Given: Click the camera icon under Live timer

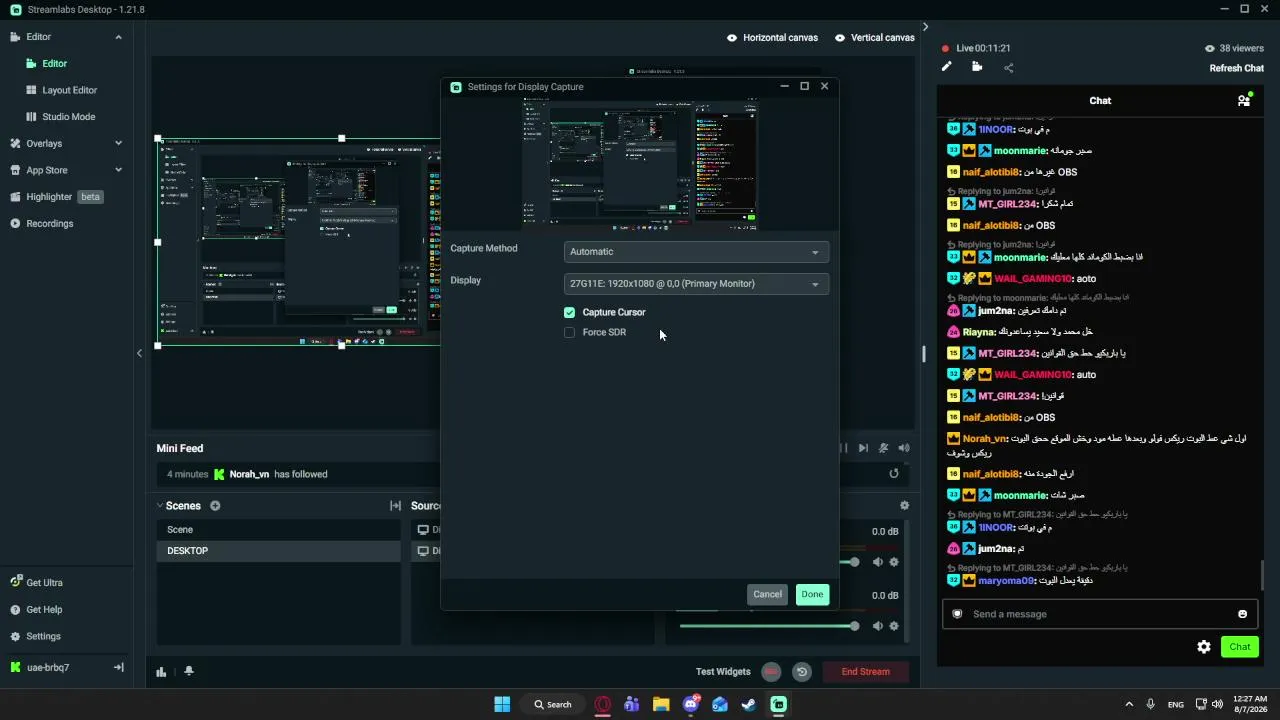Looking at the screenshot, I should 977,67.
